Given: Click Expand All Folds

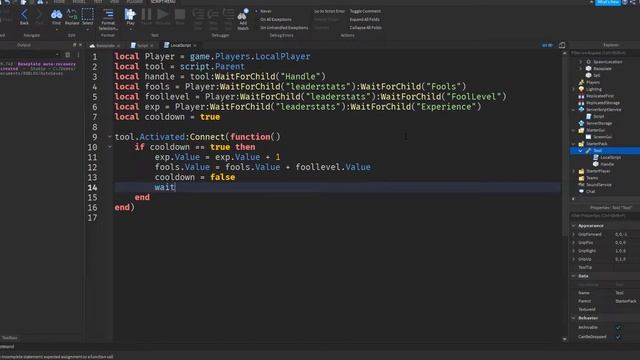Looking at the screenshot, I should pyautogui.click(x=364, y=19).
